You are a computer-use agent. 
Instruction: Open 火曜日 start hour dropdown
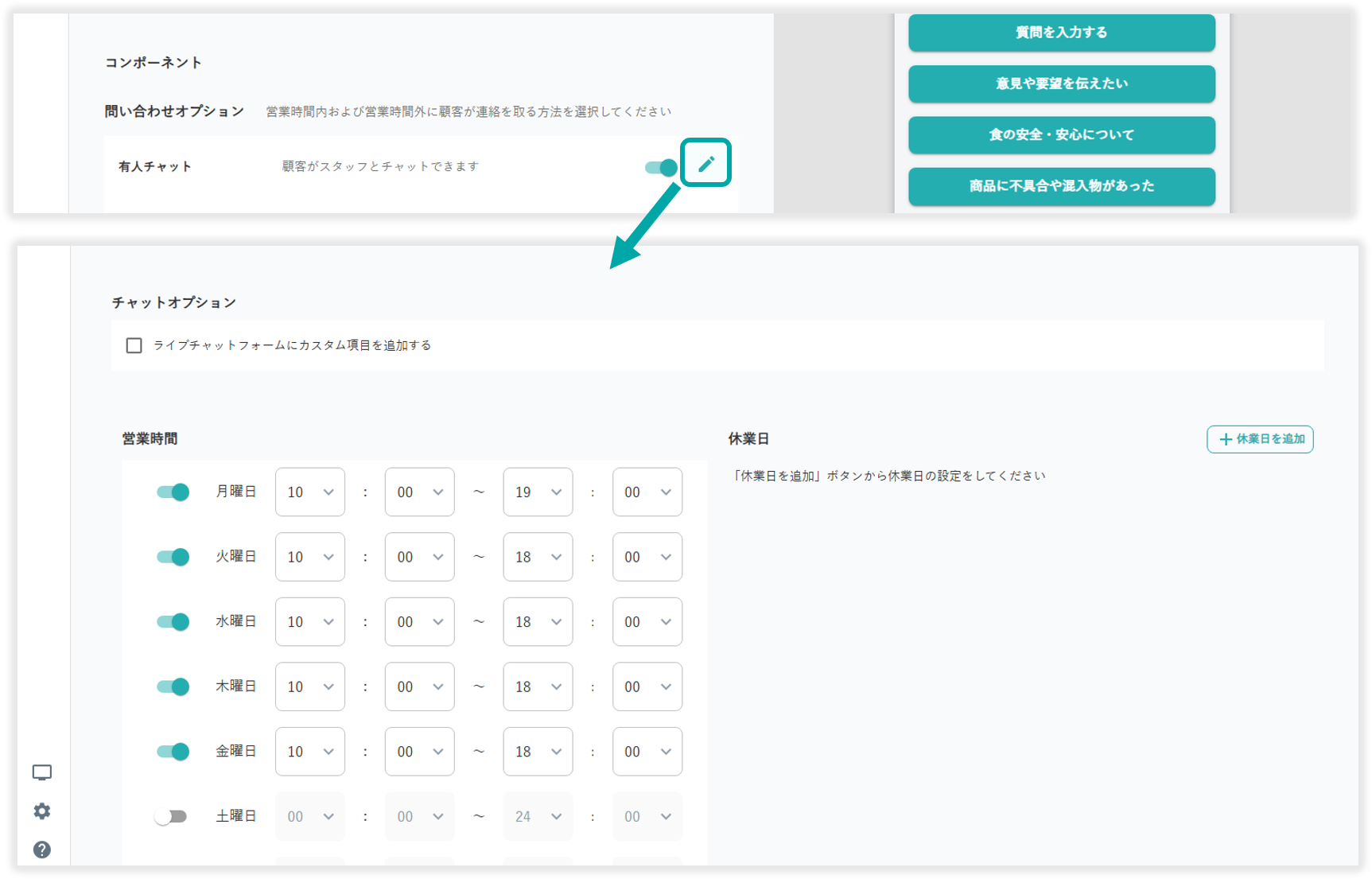310,557
